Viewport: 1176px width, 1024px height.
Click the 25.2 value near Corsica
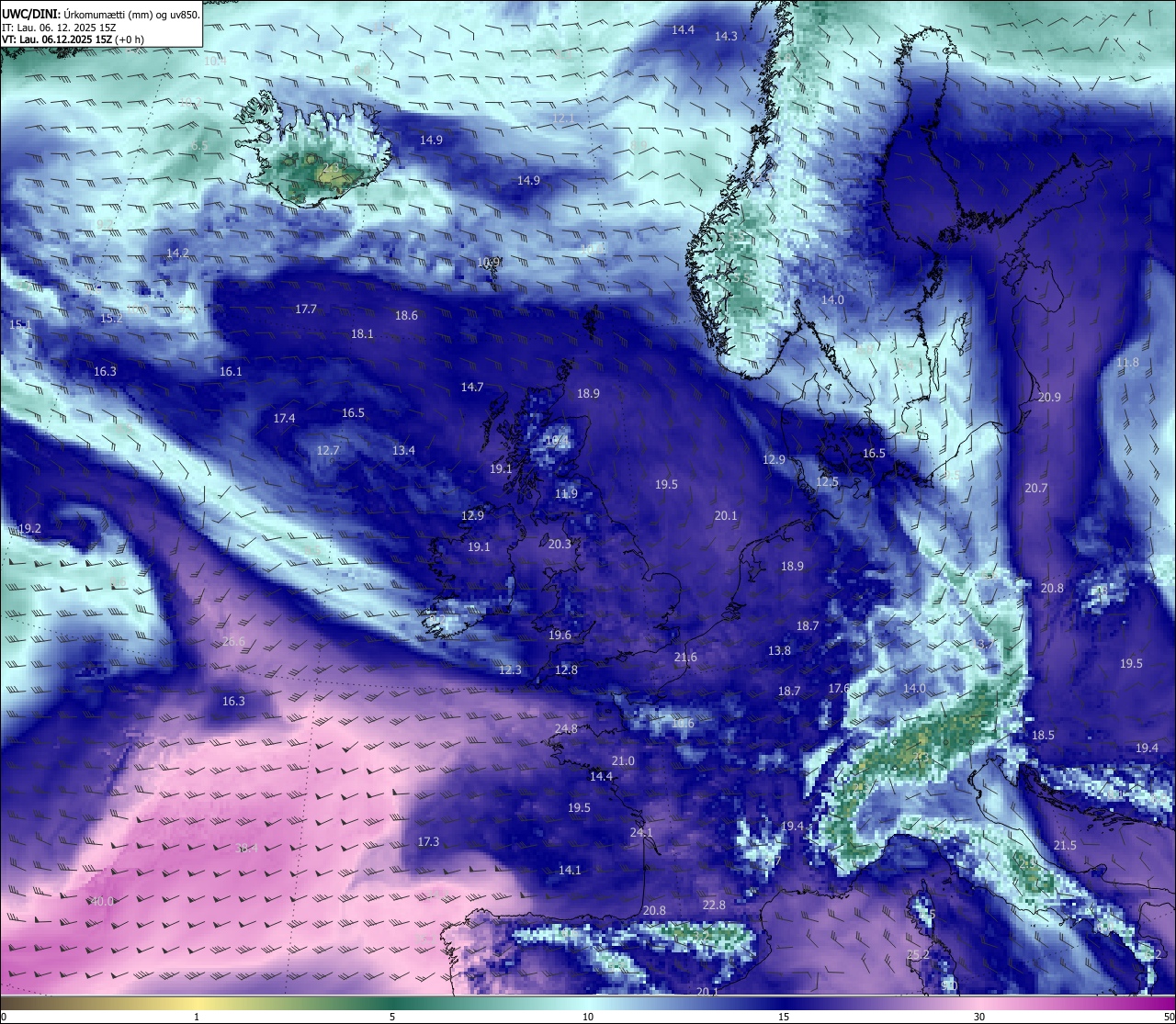tap(918, 954)
